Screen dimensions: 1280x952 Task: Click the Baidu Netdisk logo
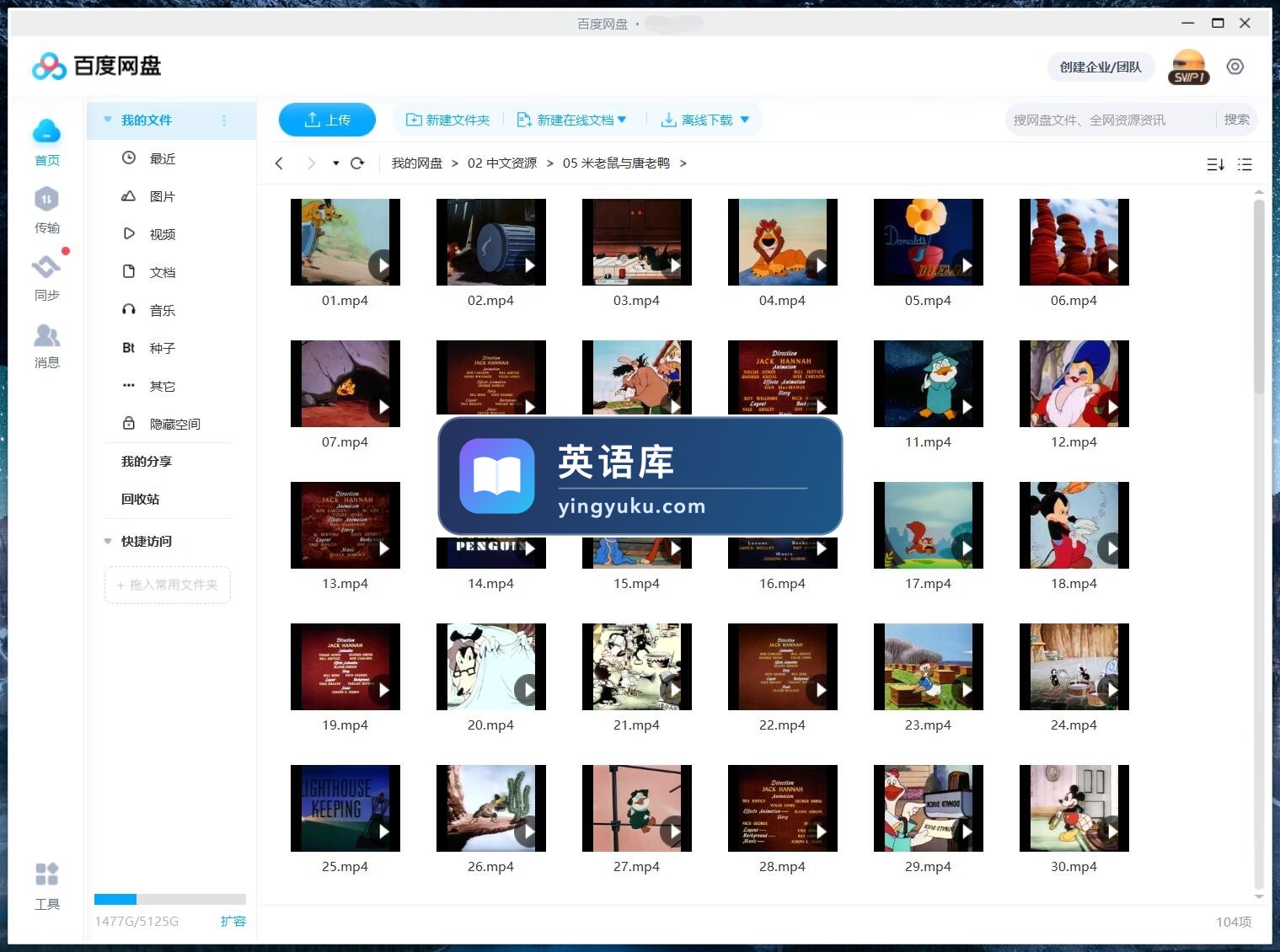pyautogui.click(x=96, y=66)
